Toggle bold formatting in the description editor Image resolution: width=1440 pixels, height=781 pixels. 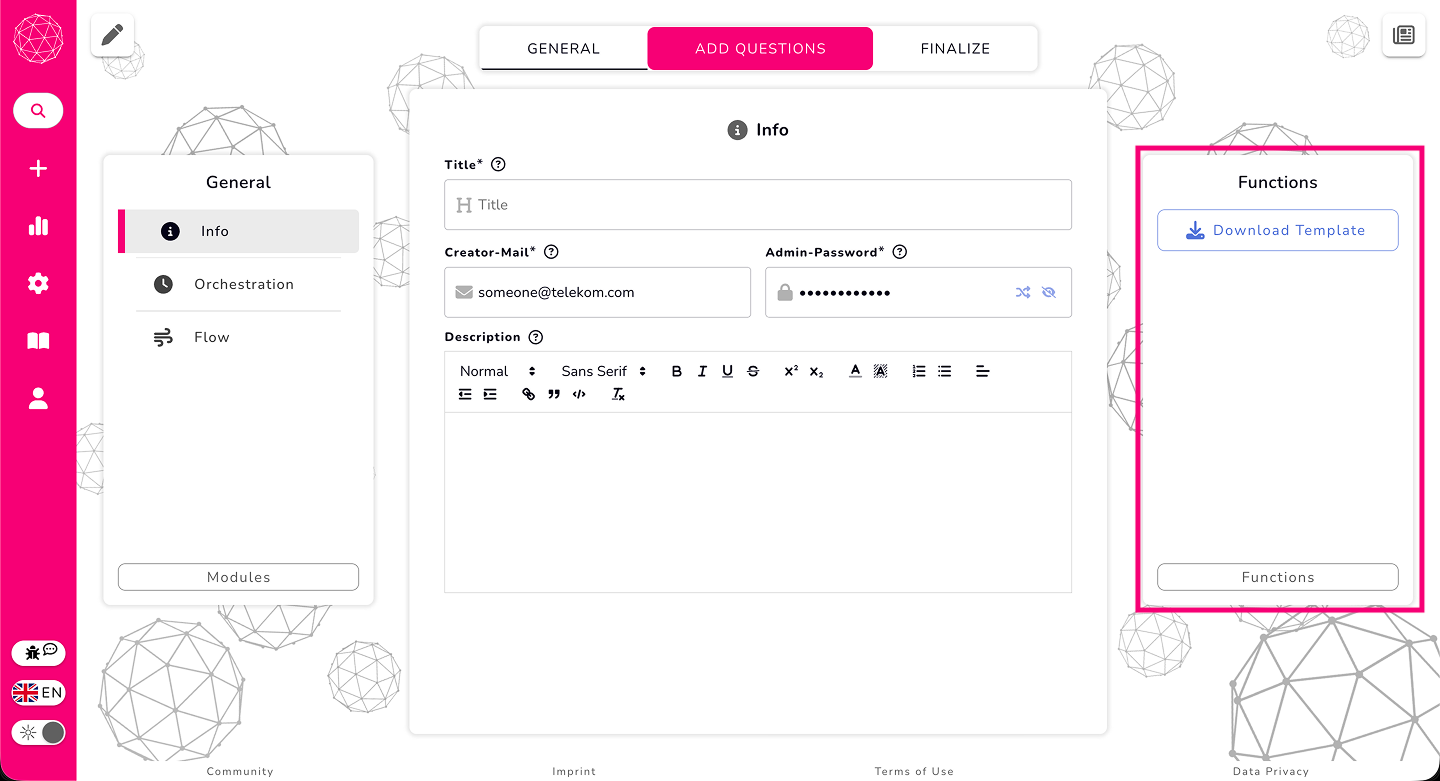(676, 370)
